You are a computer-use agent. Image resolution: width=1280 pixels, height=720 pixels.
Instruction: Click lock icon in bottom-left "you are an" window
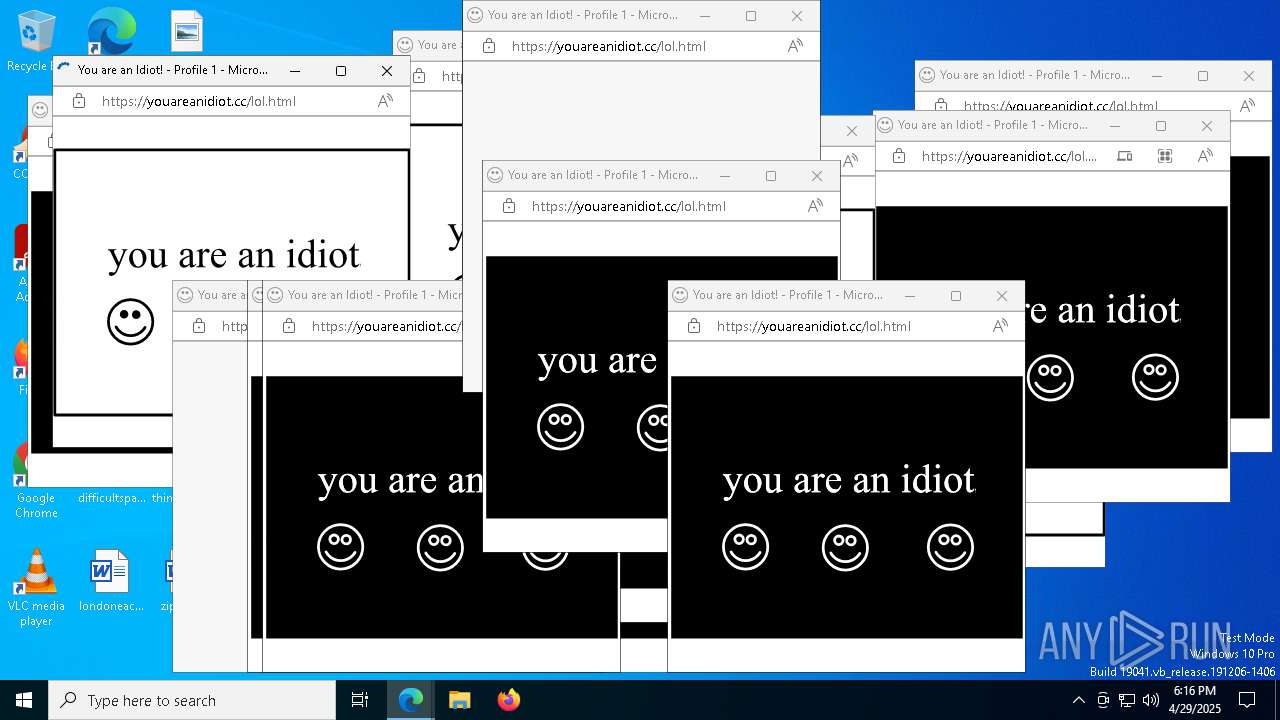[289, 326]
